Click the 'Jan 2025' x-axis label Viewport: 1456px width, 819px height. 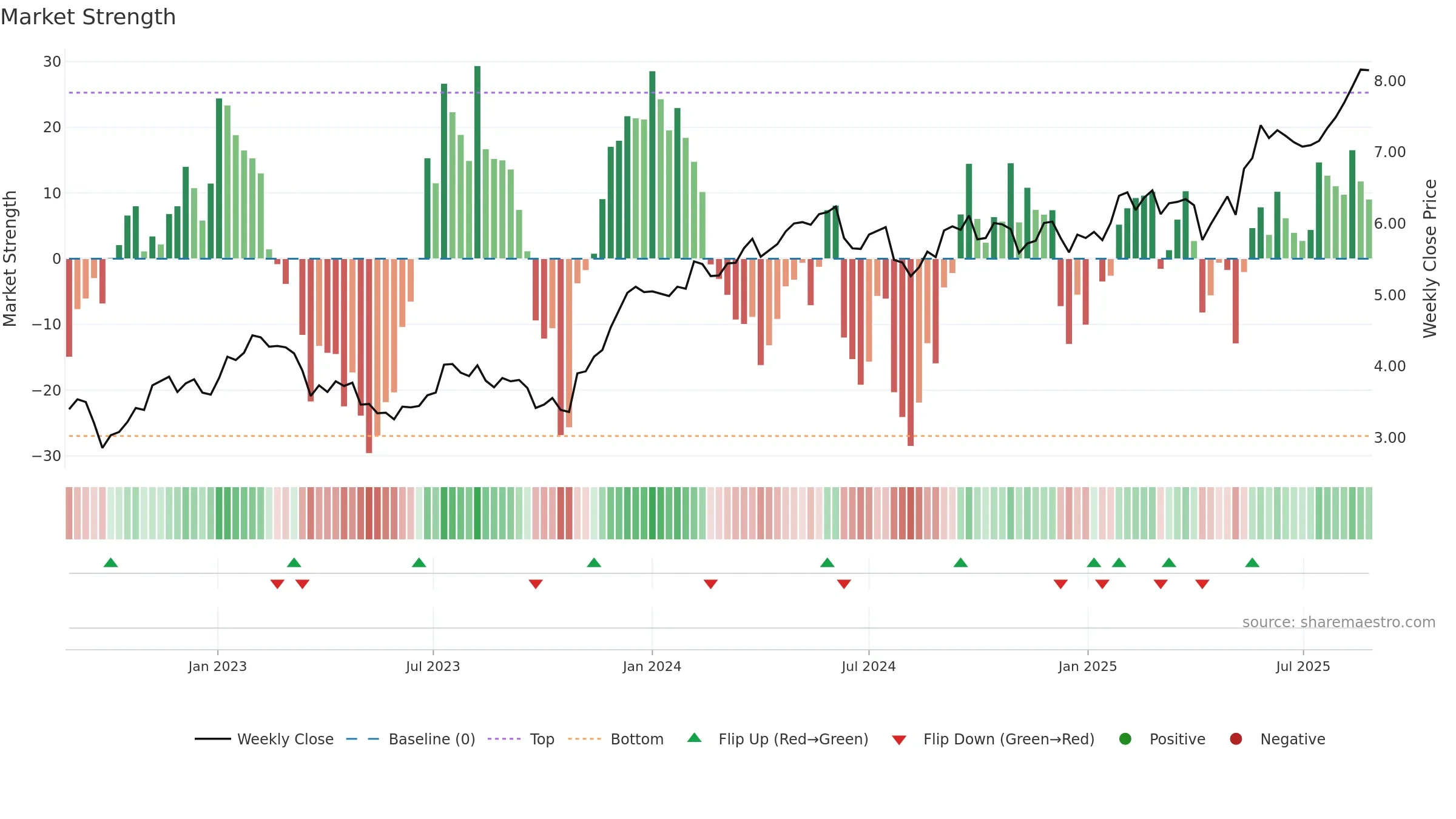(1088, 667)
